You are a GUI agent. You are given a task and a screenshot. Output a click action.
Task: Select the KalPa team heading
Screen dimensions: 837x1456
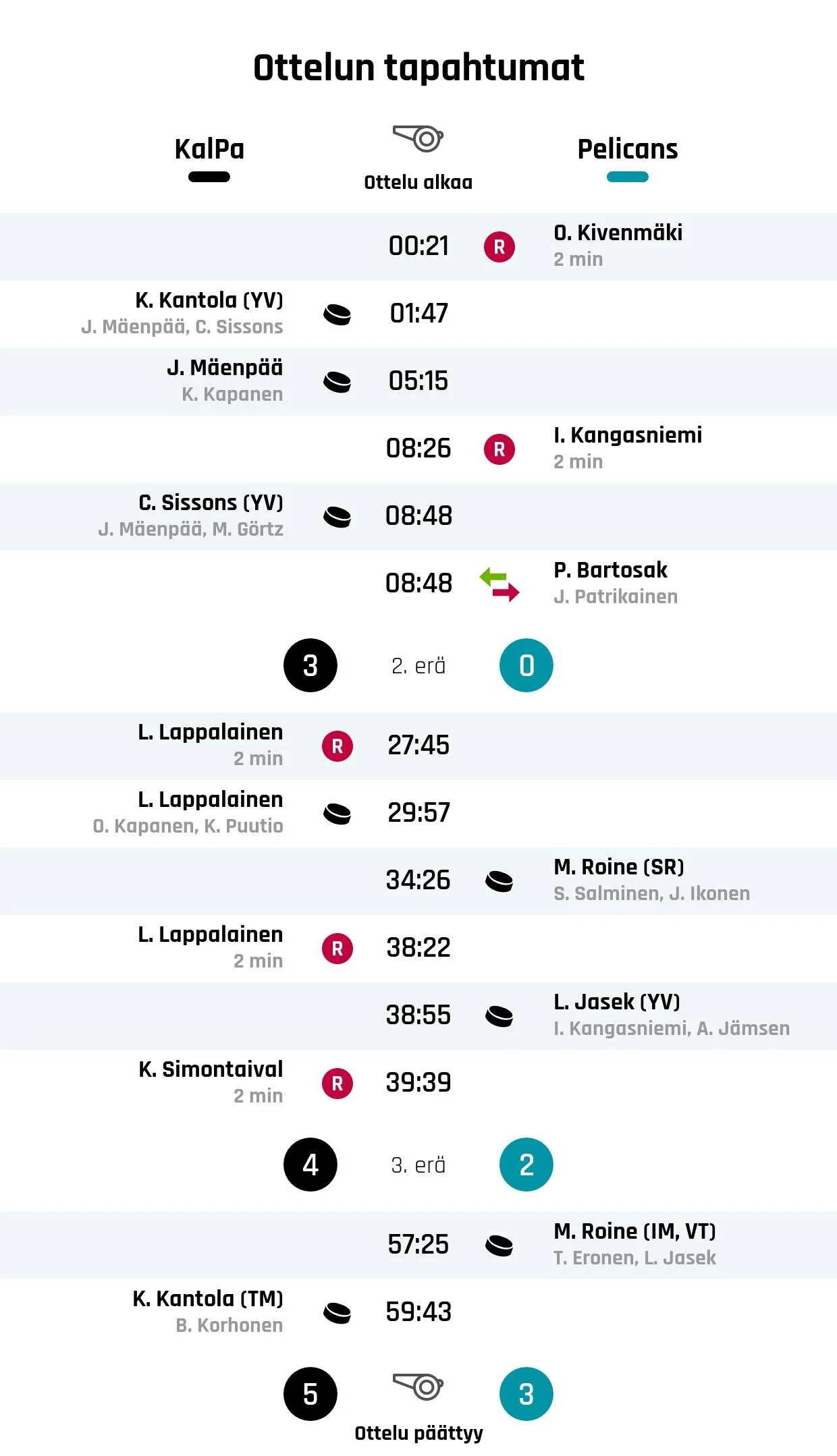point(209,149)
